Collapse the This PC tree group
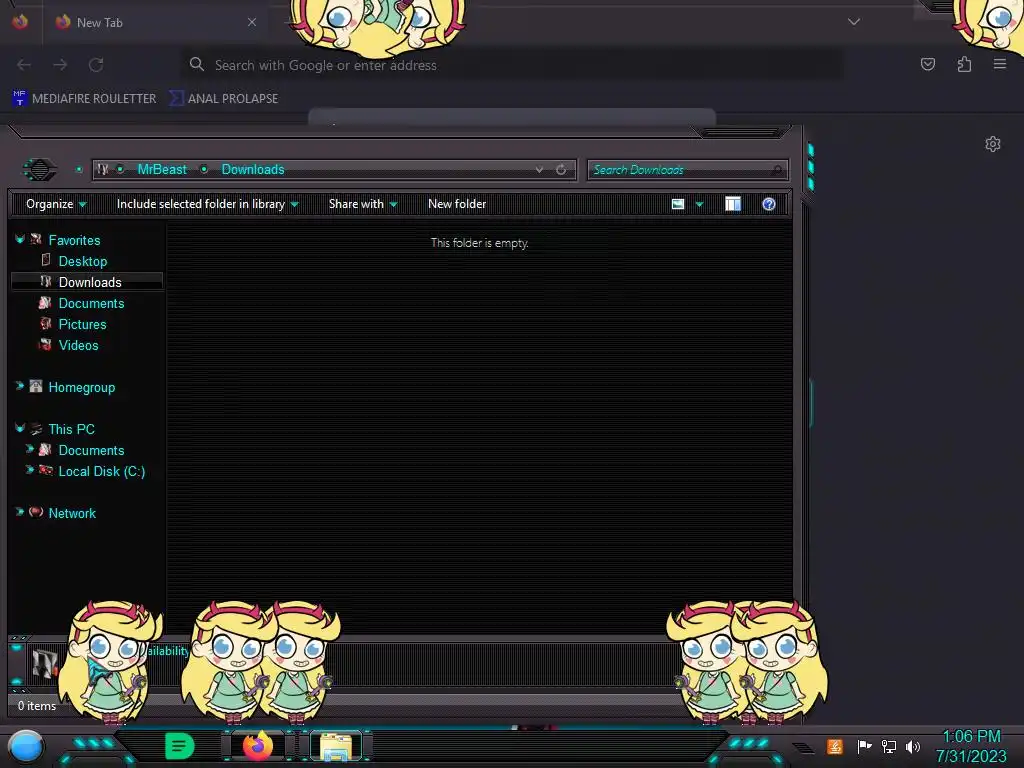 click(20, 428)
